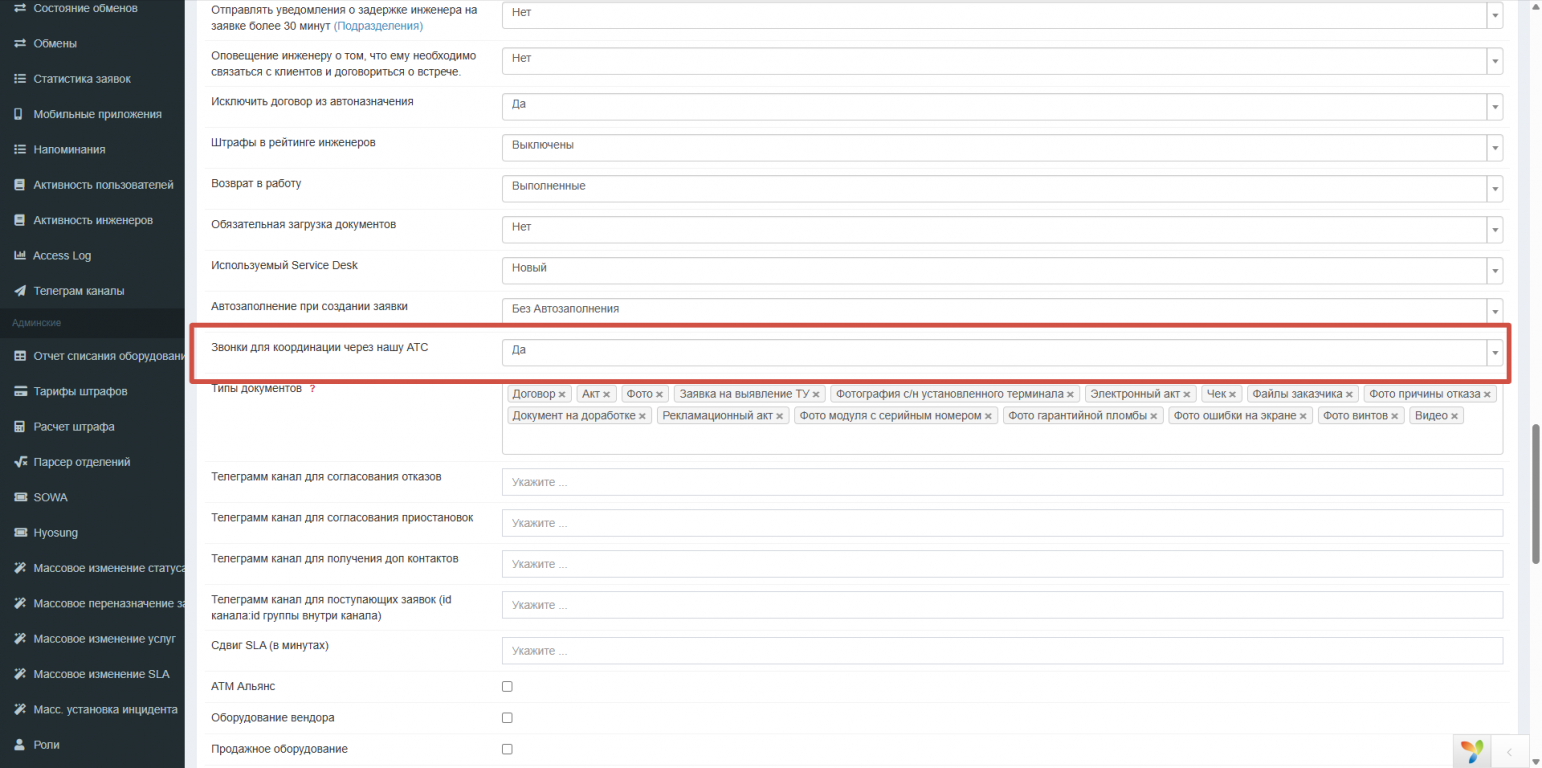1542x768 pixels.
Task: Click the Расчет штрафа calculator icon
Action: (19, 427)
